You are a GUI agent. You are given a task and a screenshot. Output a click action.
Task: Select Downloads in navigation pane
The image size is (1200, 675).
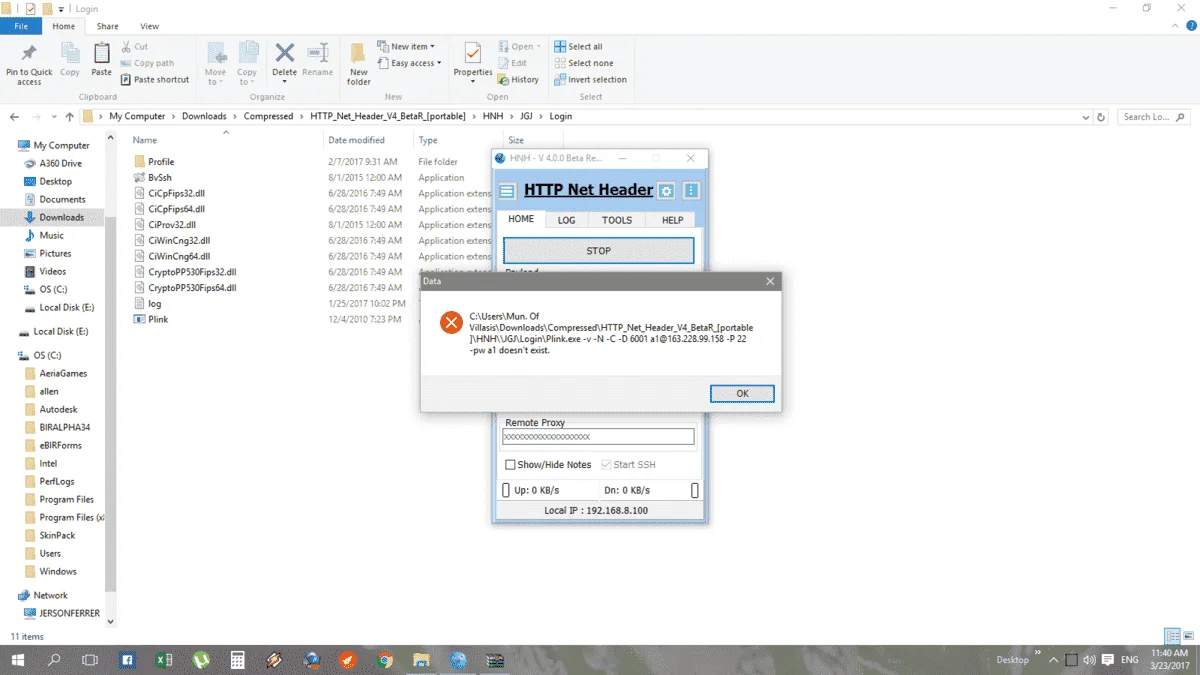tap(61, 217)
